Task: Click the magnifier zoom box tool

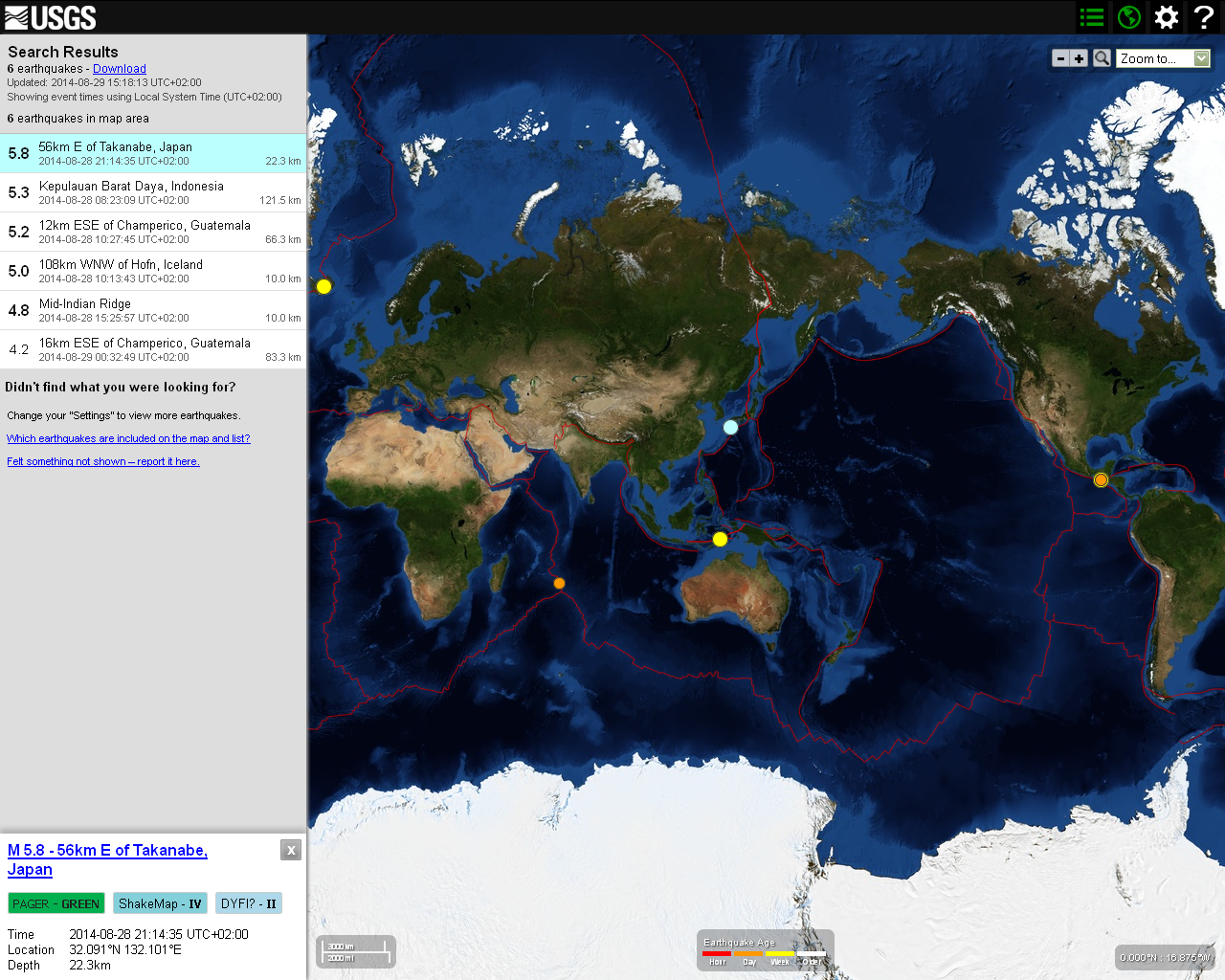Action: pyautogui.click(x=1102, y=58)
